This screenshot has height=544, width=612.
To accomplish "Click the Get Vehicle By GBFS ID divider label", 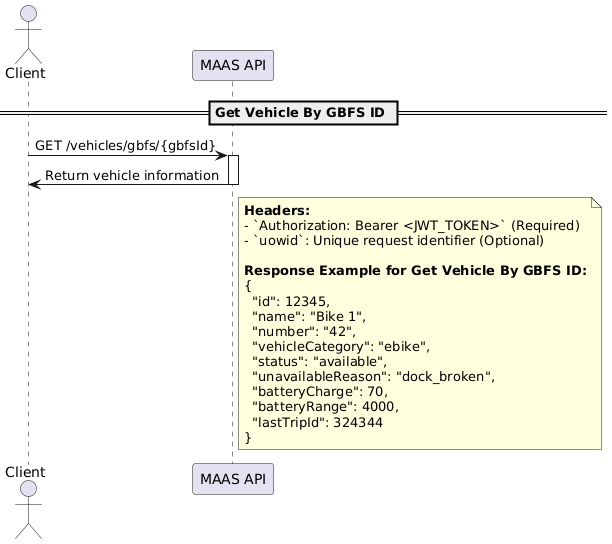I will (303, 113).
